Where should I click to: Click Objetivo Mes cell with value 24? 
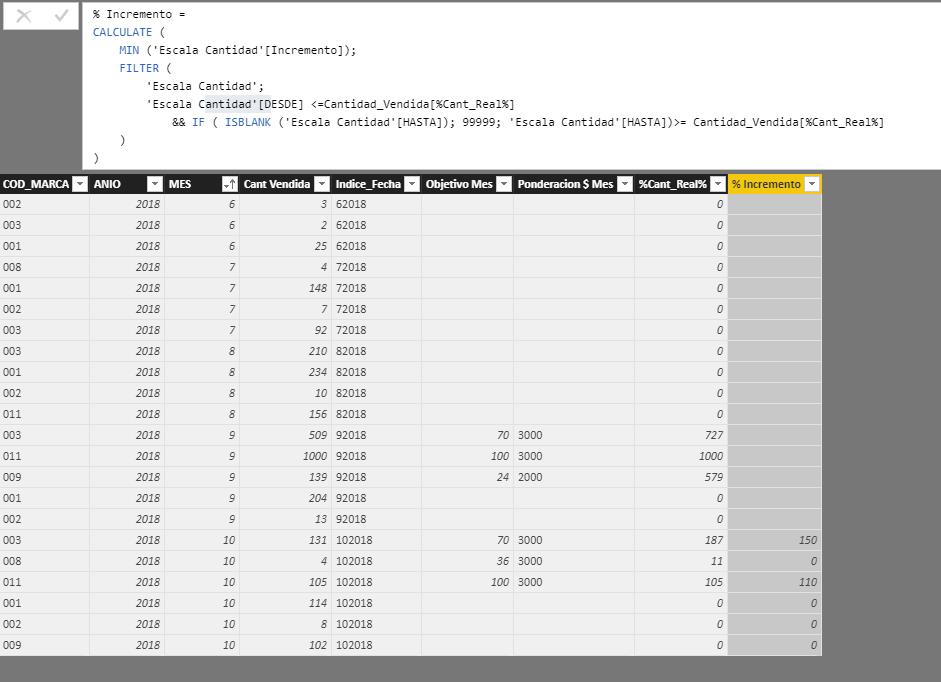[467, 477]
